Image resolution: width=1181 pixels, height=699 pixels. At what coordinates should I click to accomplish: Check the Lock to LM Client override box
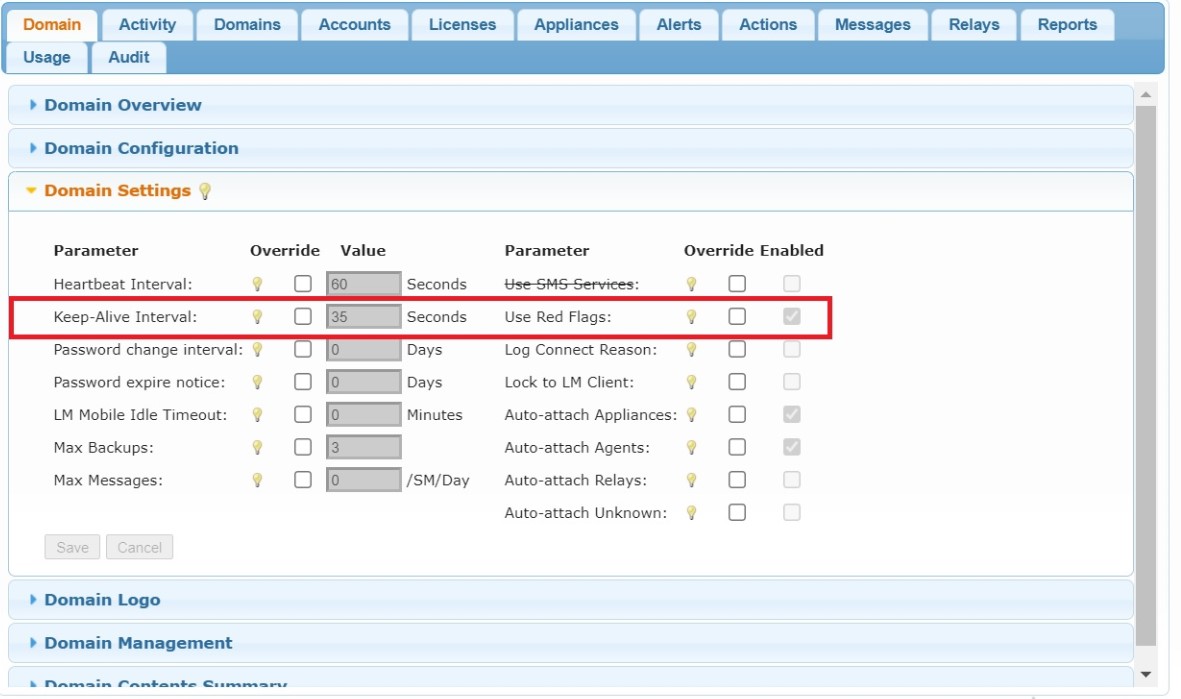(x=737, y=382)
